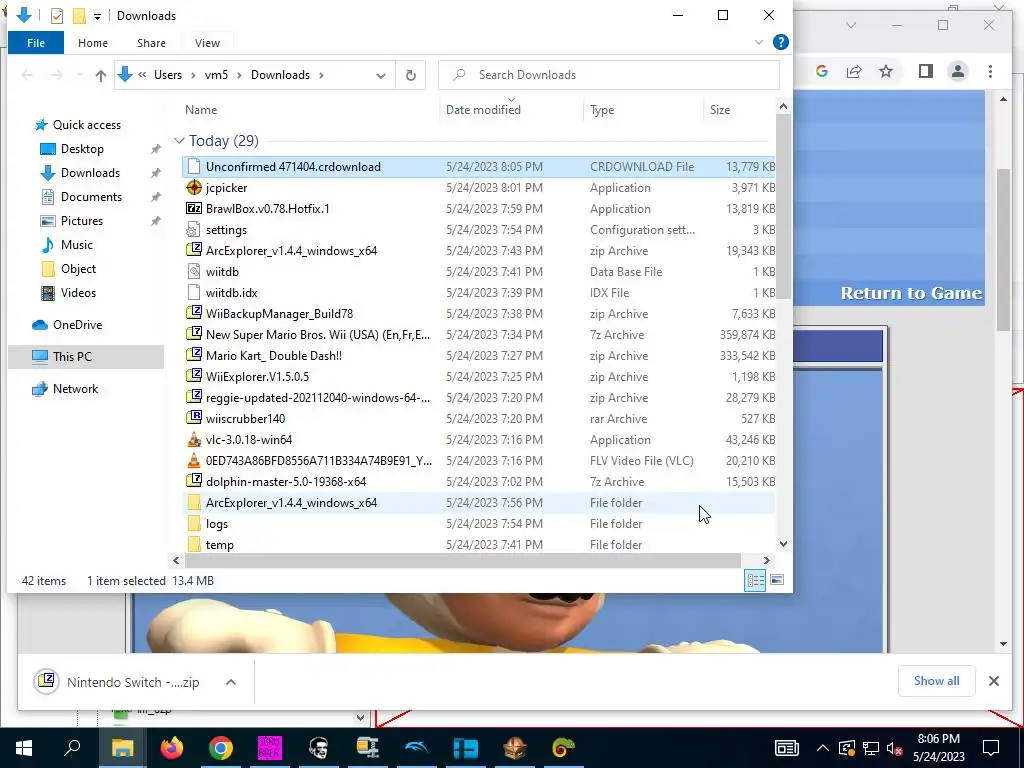Viewport: 1024px width, 768px height.
Task: Select the FLV video file VLC icon
Action: click(x=194, y=460)
